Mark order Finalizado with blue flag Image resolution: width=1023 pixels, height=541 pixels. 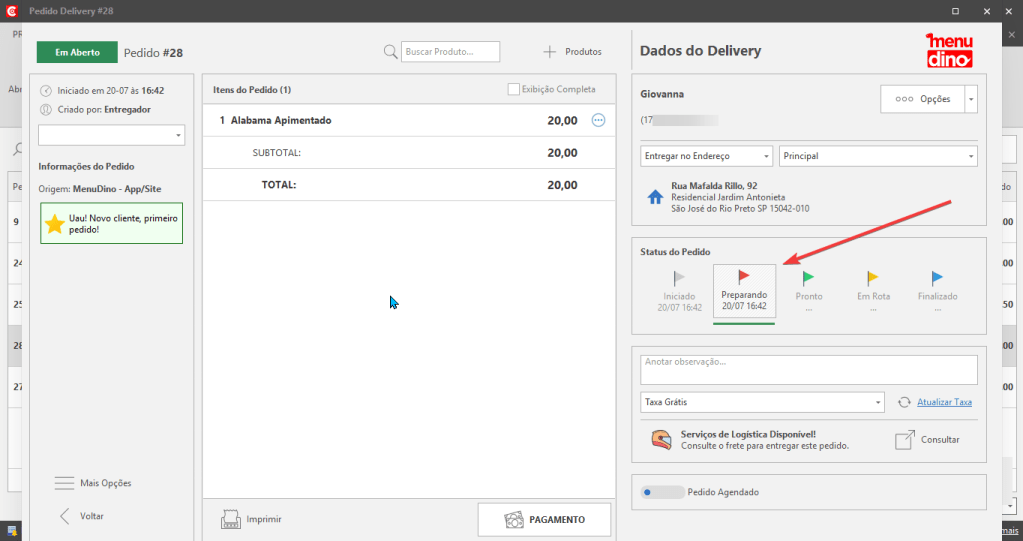938,279
